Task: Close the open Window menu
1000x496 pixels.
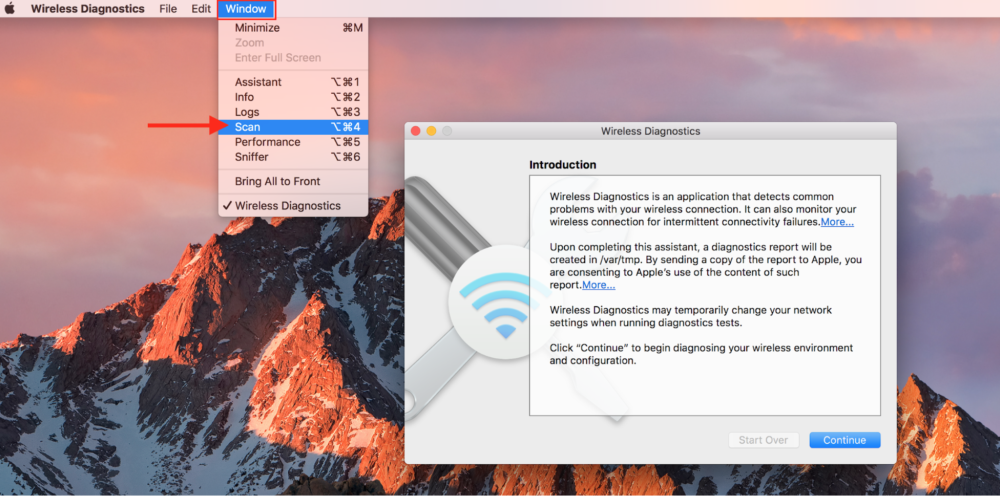Action: coord(246,9)
